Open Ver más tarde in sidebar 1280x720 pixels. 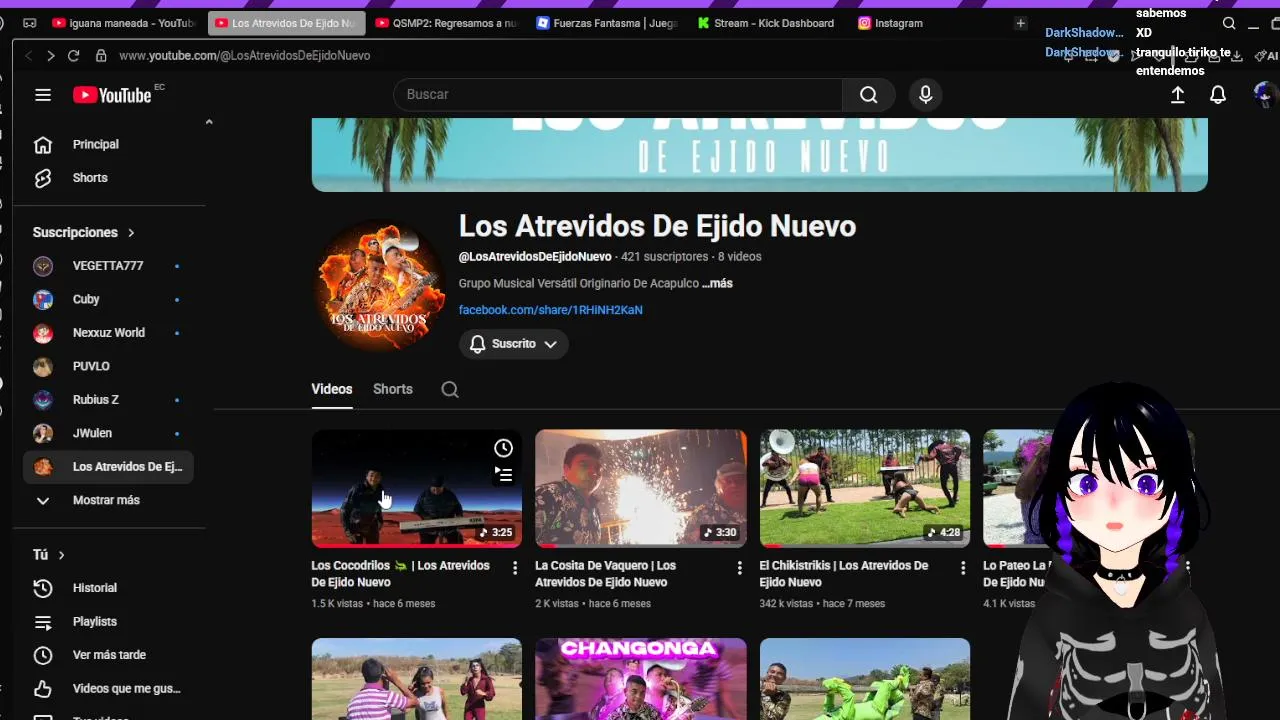[x=108, y=655]
